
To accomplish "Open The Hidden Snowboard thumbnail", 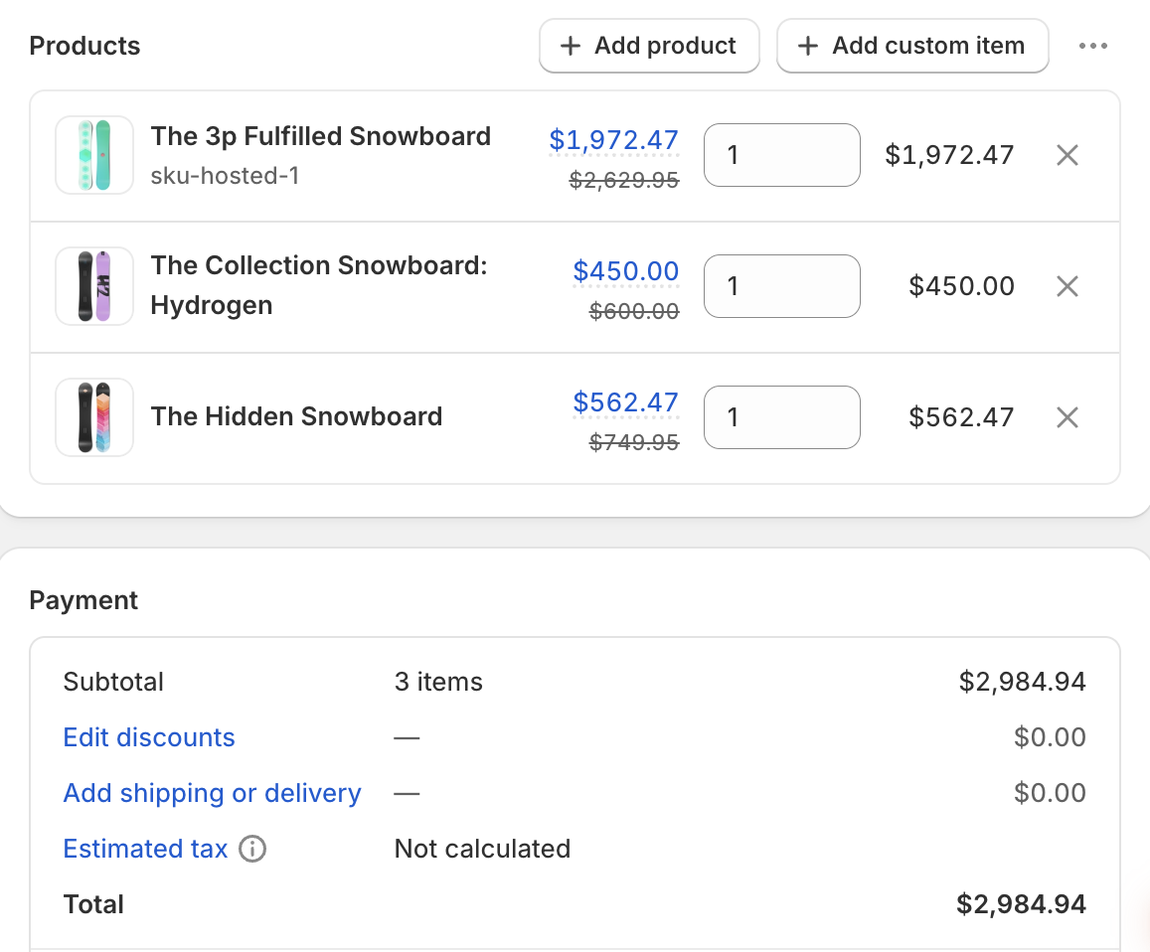I will coord(95,417).
